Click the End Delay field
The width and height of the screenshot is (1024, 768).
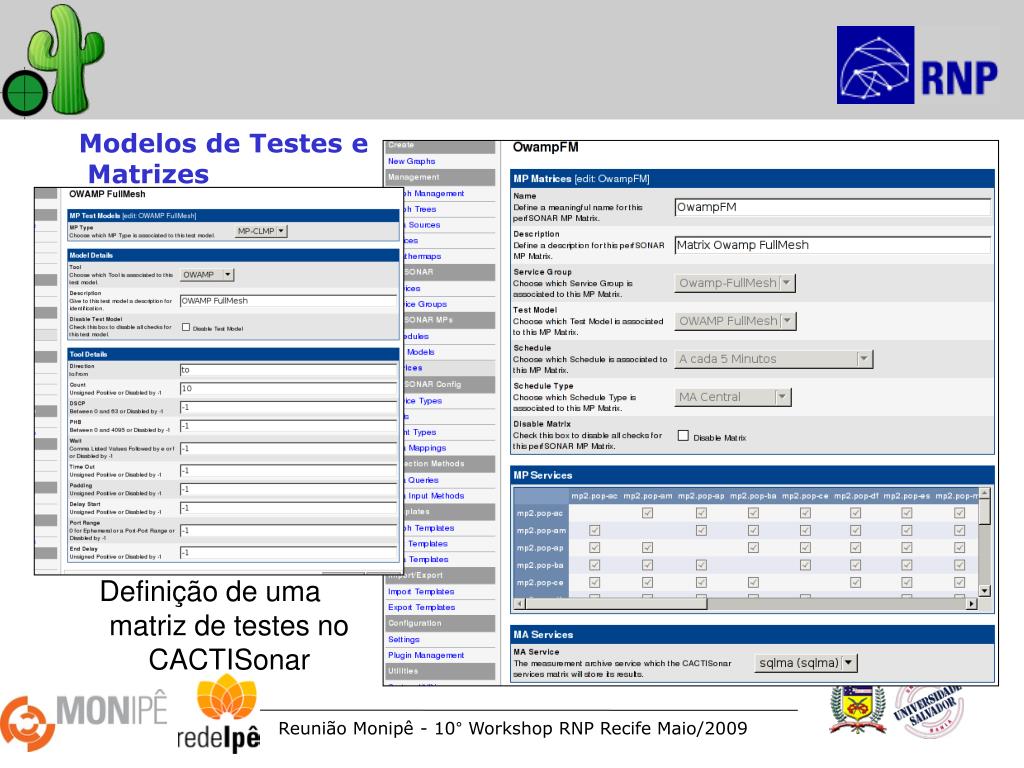click(x=289, y=552)
